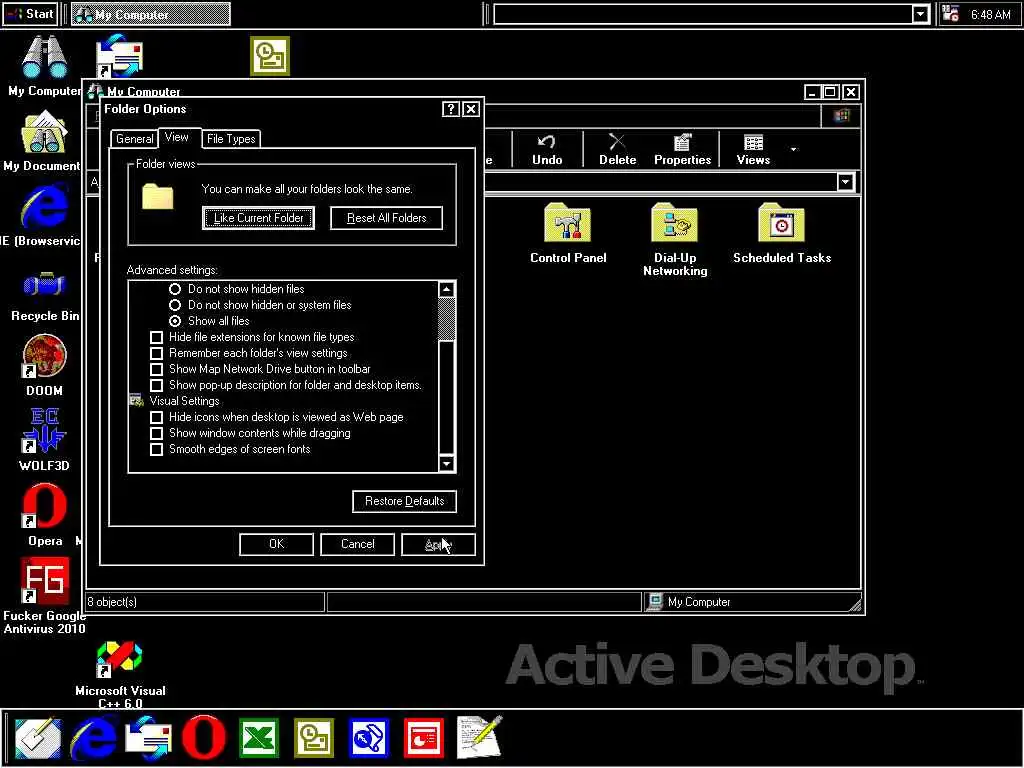This screenshot has width=1024, height=768.
Task: Launch Opera from quick launch bar
Action: tap(204, 738)
